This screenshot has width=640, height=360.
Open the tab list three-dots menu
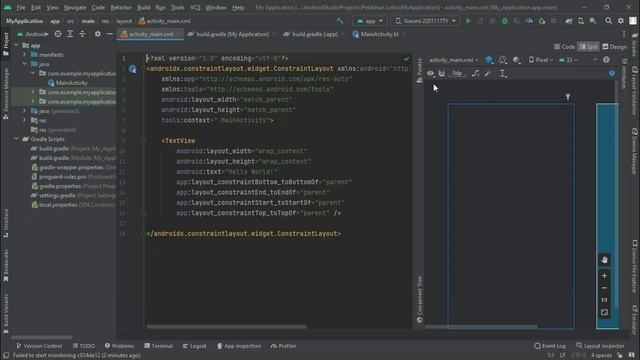tap(624, 34)
